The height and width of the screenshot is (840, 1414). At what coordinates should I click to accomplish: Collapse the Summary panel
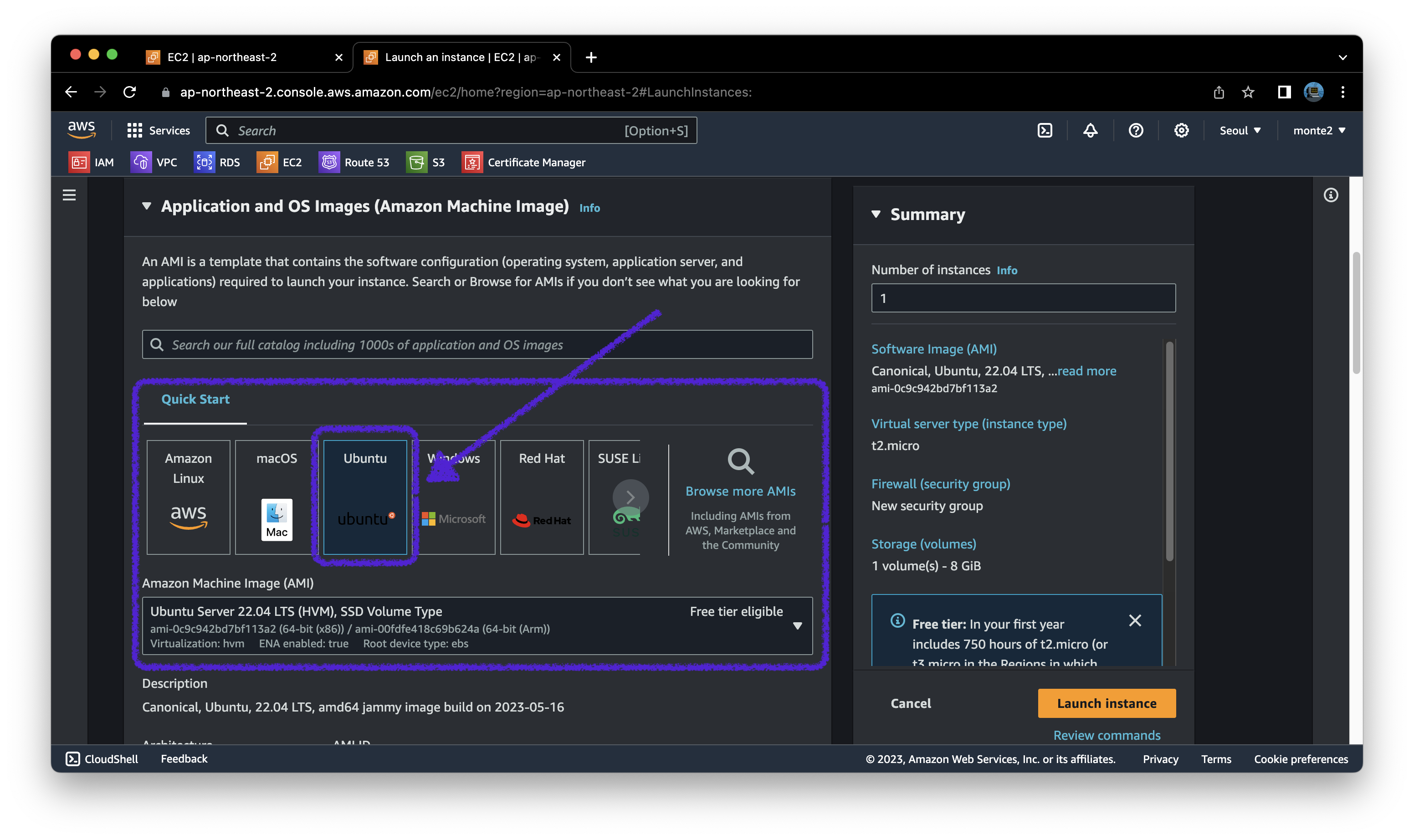[x=876, y=215]
